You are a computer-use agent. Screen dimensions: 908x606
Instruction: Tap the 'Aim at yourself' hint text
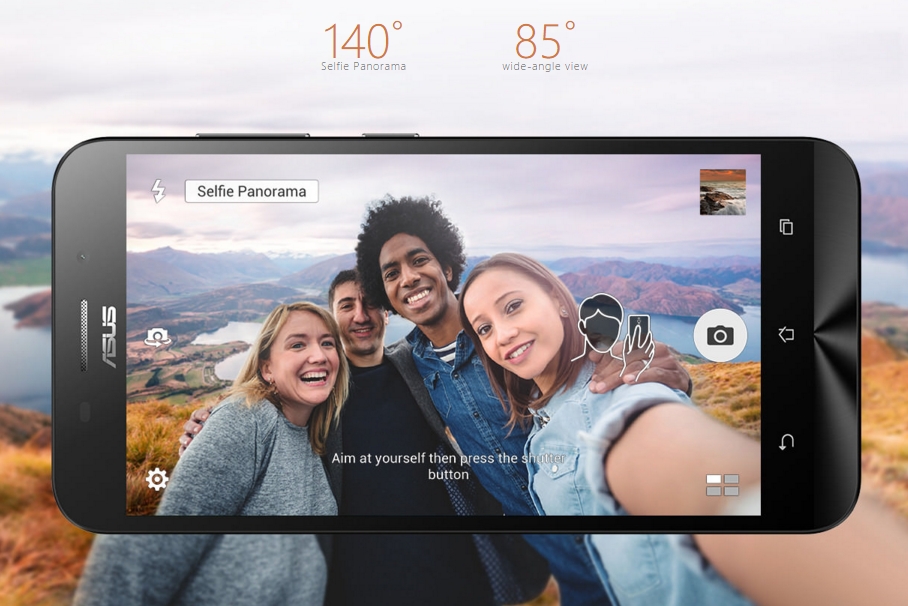pyautogui.click(x=448, y=466)
